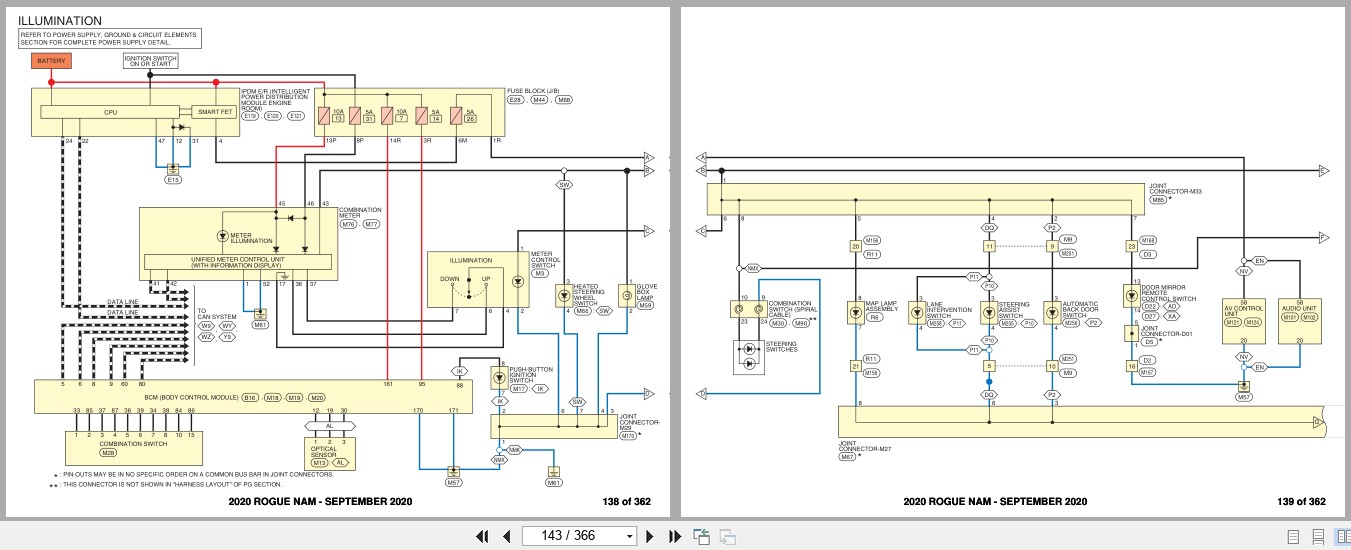
Task: Click the previous view icon
Action: [x=702, y=537]
